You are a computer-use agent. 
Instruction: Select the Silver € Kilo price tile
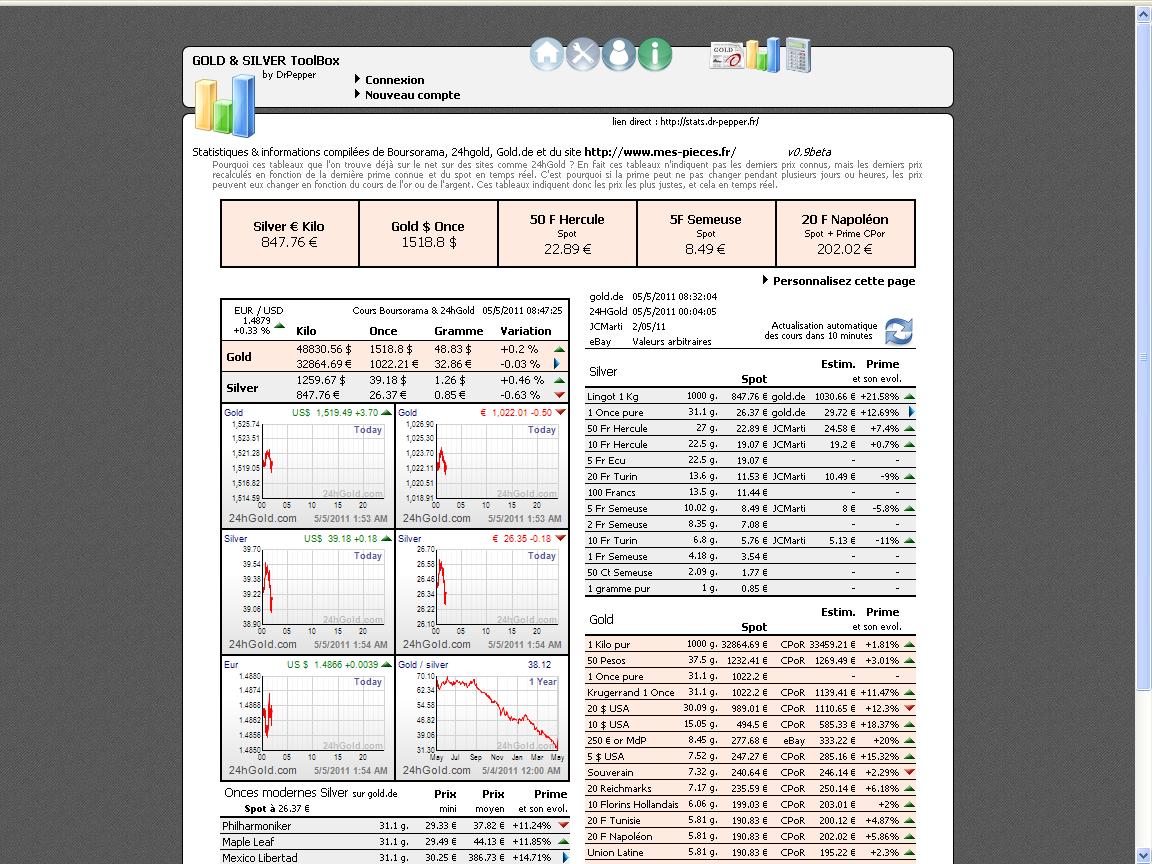coord(289,234)
